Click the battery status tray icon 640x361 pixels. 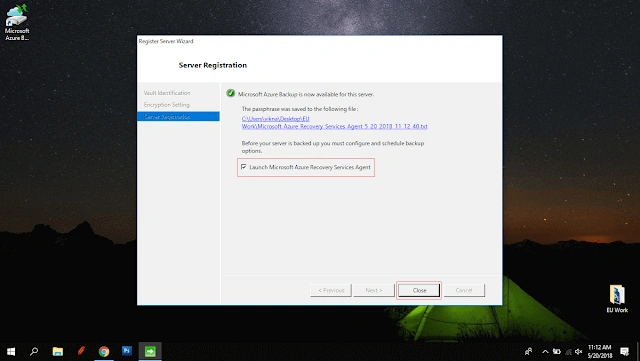click(557, 351)
